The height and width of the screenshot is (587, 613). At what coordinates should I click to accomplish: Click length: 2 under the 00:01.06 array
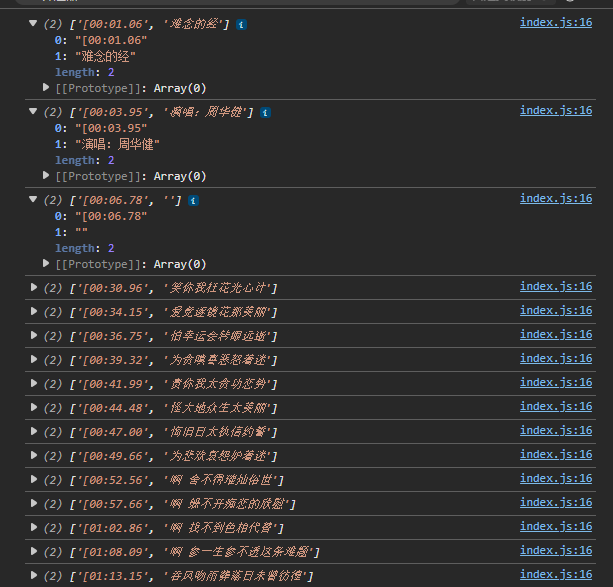(x=85, y=72)
